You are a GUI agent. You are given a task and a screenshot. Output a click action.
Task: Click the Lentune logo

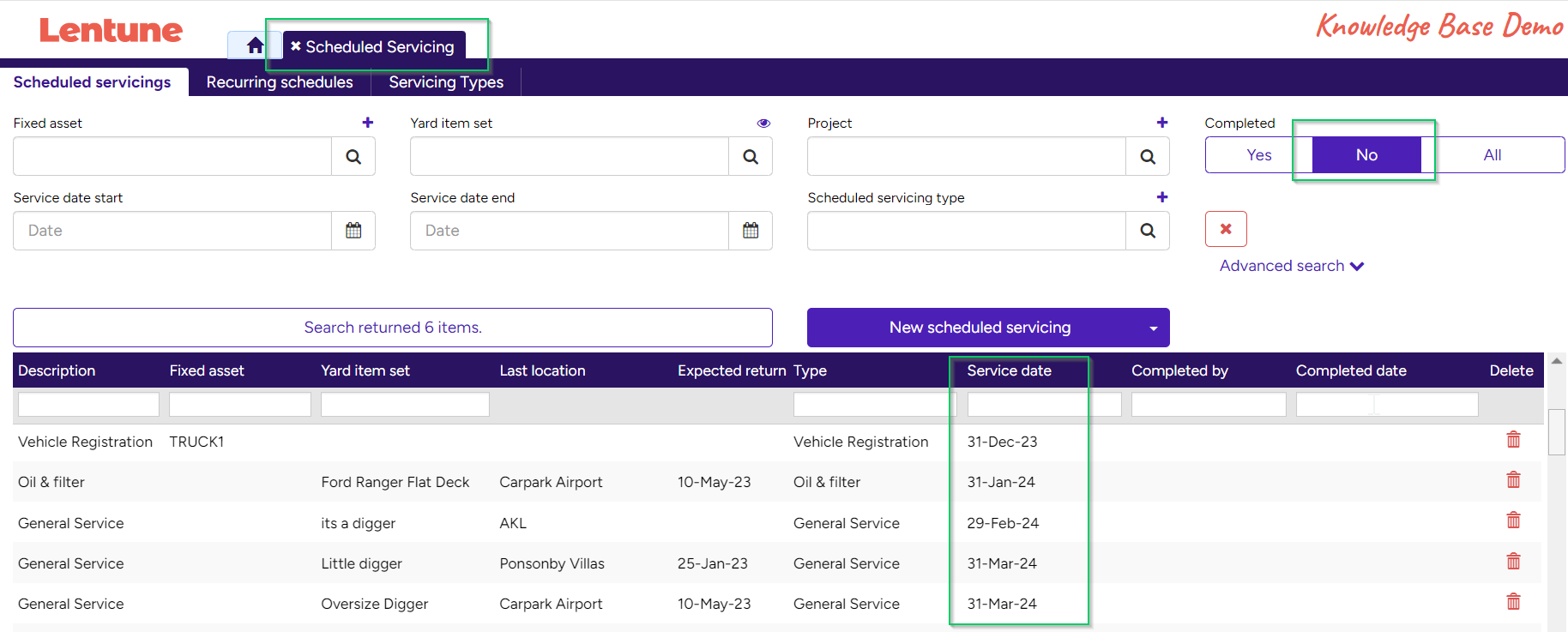111,31
